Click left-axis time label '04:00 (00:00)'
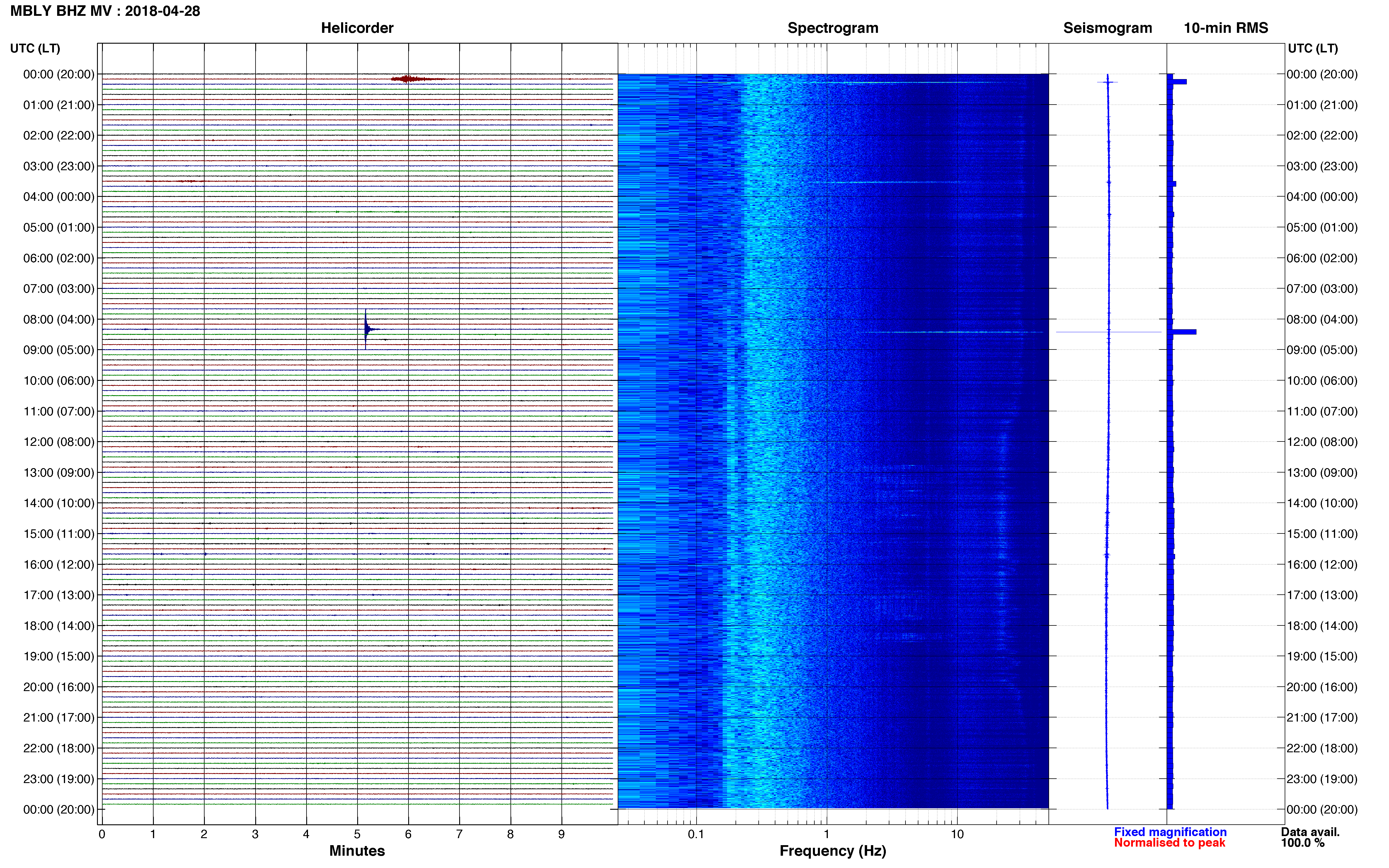 [x=59, y=197]
